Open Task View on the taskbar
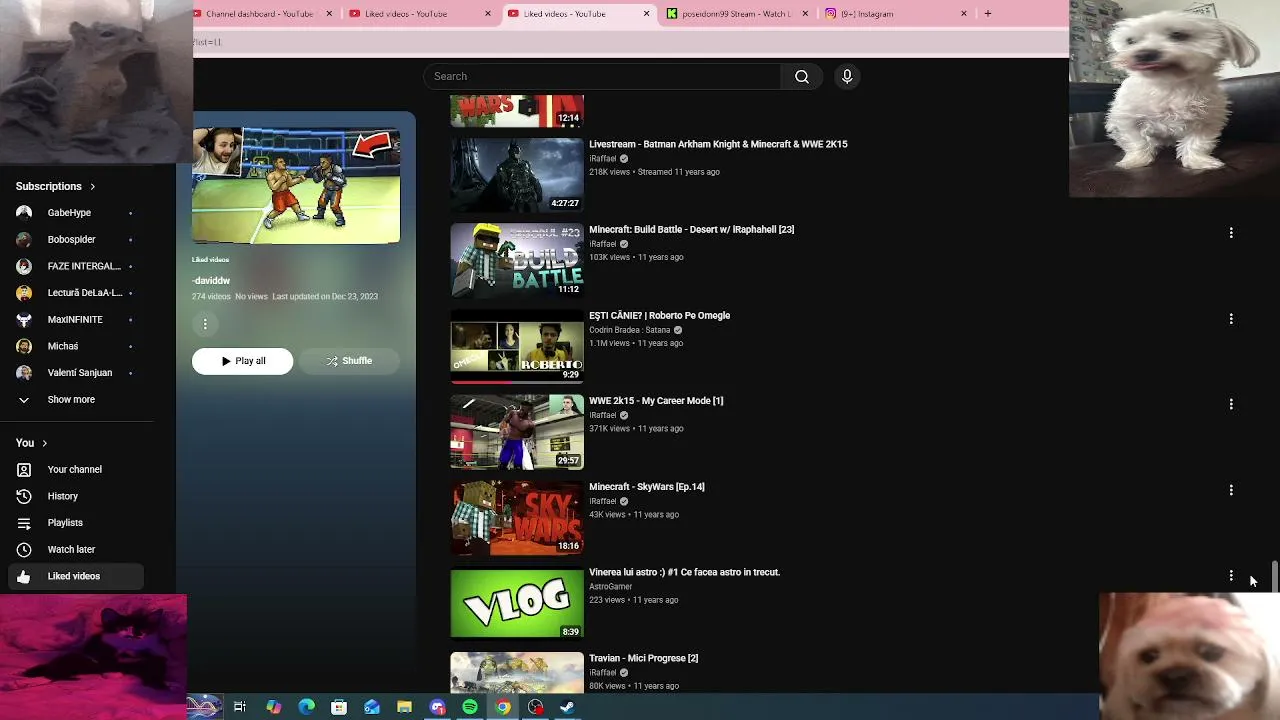1280x720 pixels. coord(240,707)
